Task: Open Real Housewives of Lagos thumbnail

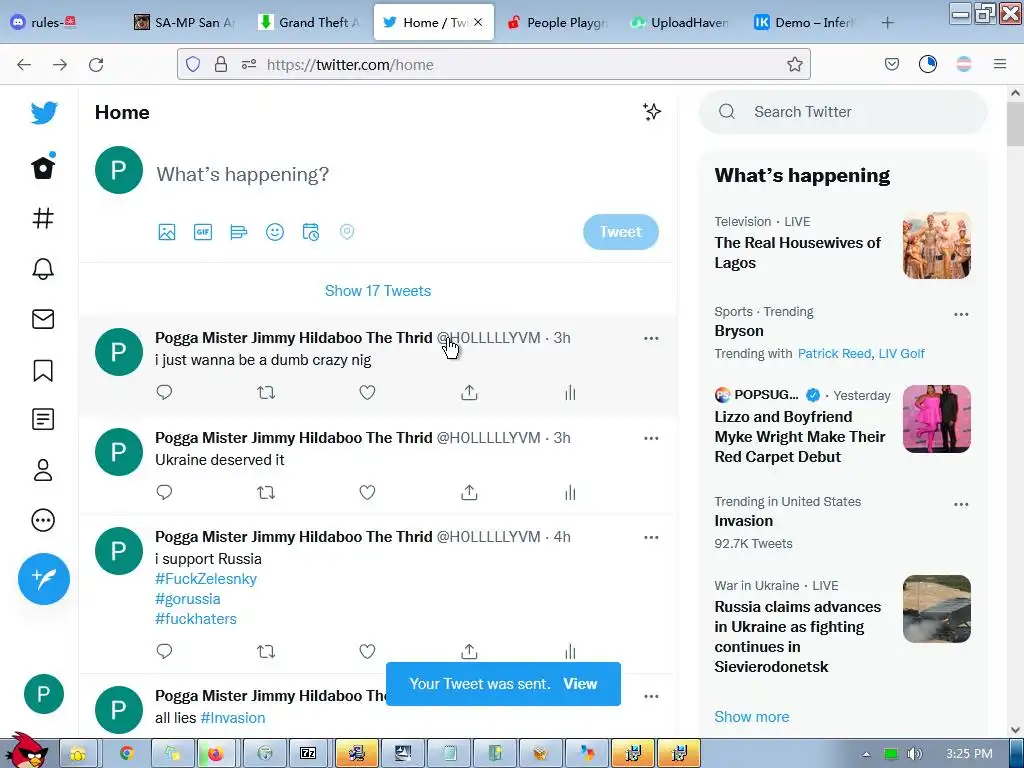Action: 936,245
